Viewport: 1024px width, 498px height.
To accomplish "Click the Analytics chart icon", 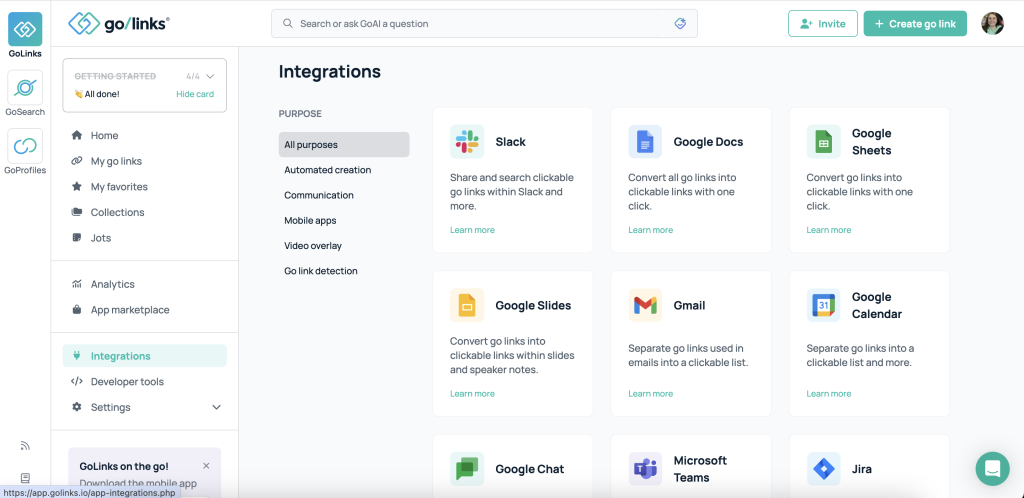I will click(77, 284).
